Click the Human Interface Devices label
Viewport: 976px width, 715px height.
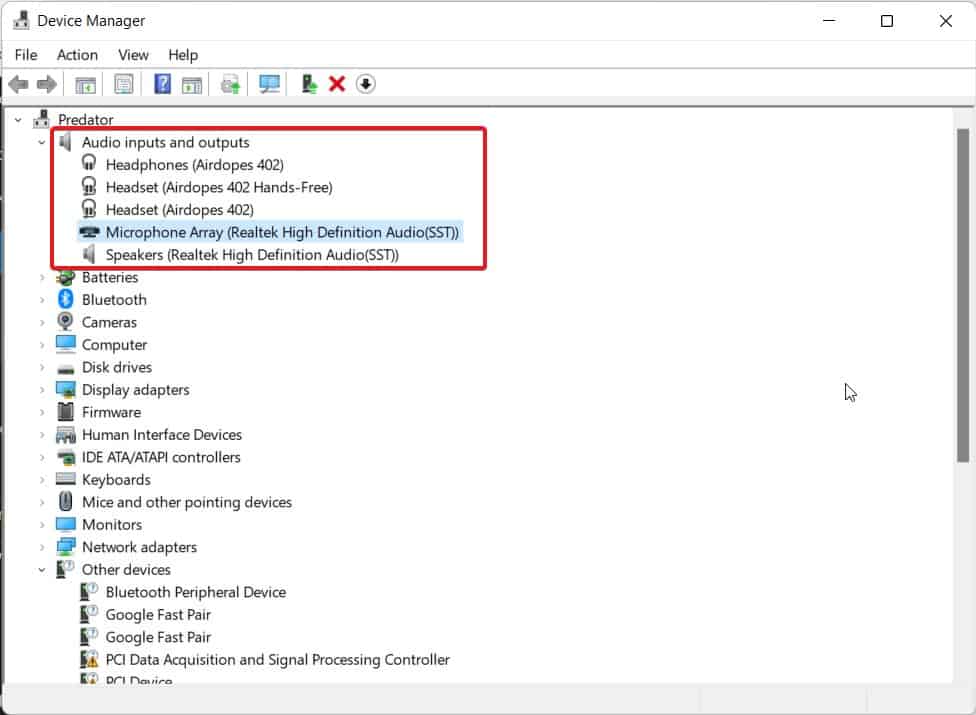[162, 434]
